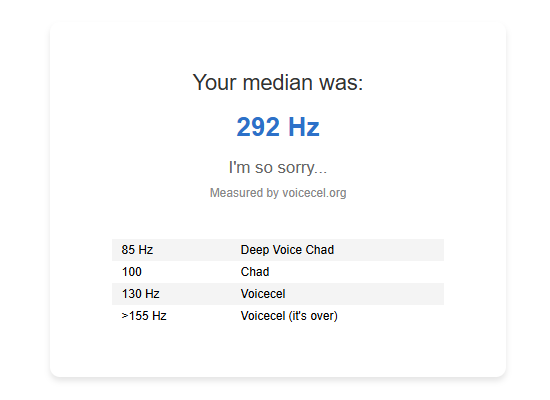The width and height of the screenshot is (550, 400).
Task: Select the blue 292 Hz result value
Action: coord(278,127)
